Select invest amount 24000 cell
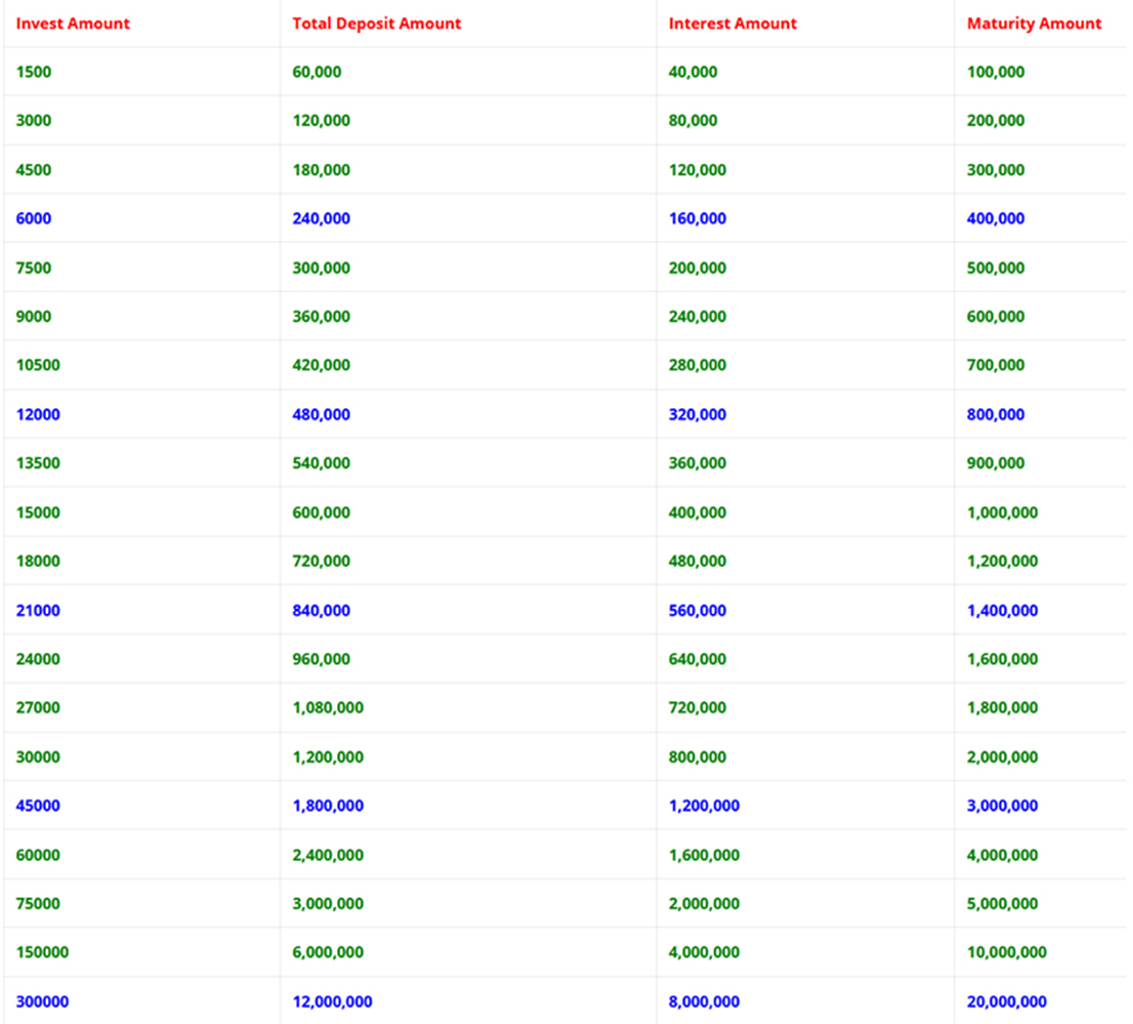This screenshot has width=1133, height=1024. 38,658
